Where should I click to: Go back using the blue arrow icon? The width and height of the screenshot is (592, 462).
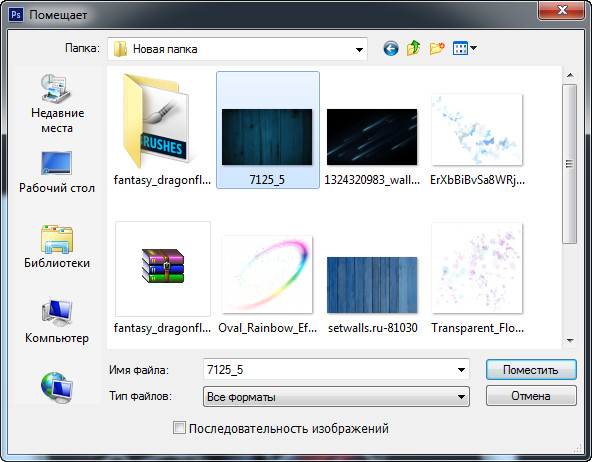coord(391,49)
